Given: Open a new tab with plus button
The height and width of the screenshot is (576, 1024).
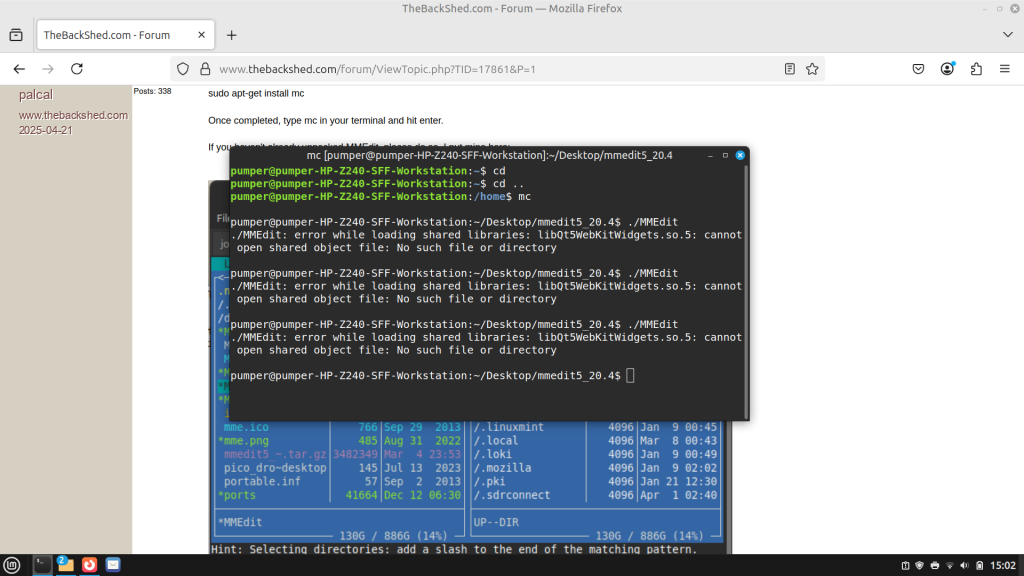Looking at the screenshot, I should [232, 35].
